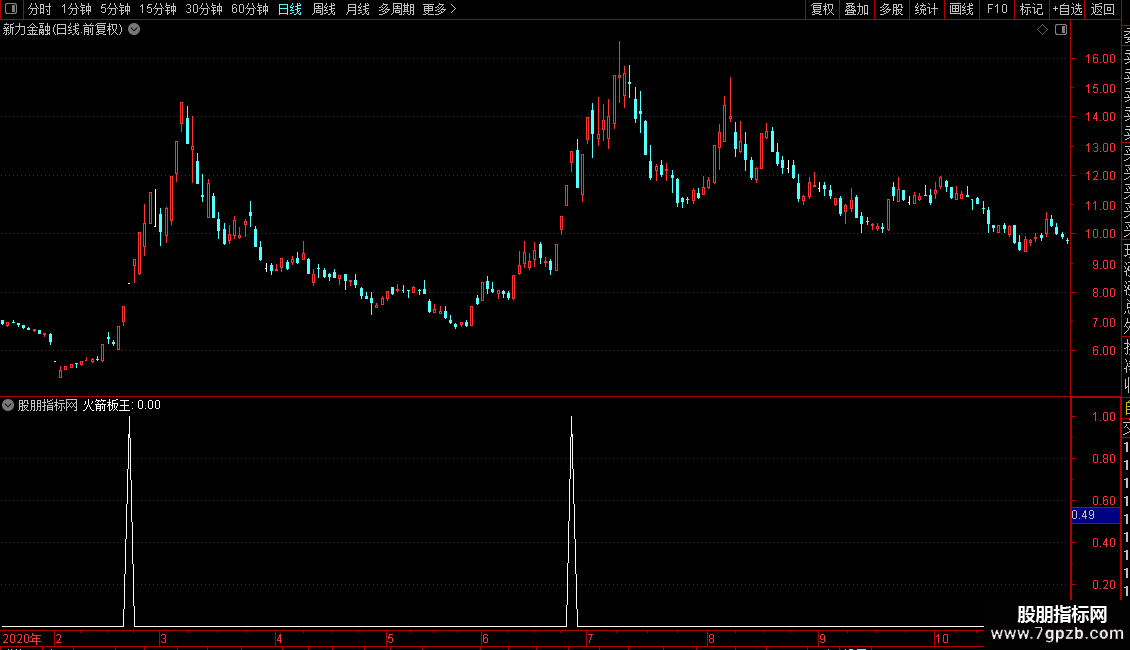Select the 5分钟 period tab
Image resolution: width=1130 pixels, height=650 pixels.
pyautogui.click(x=115, y=9)
